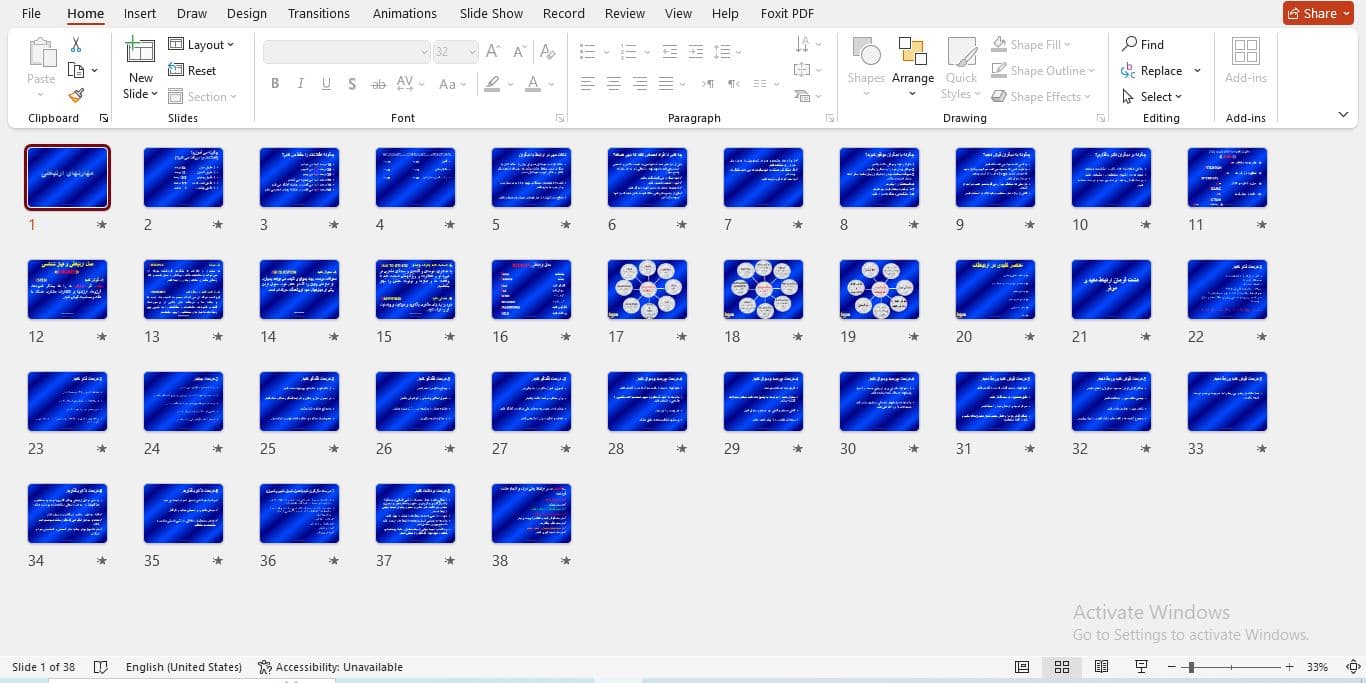Click the Cut scissors icon
The image size is (1366, 683).
[x=76, y=45]
